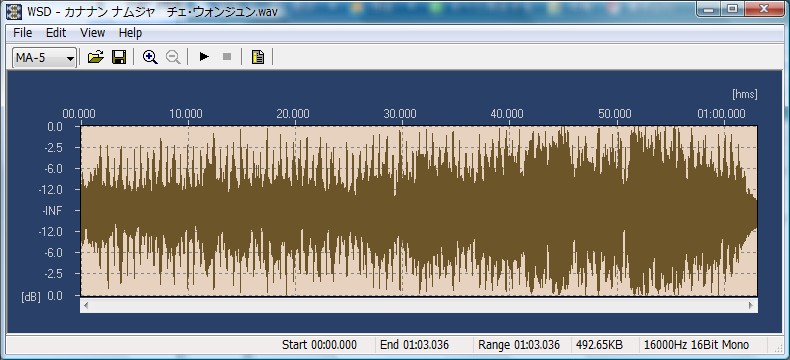This screenshot has width=790, height=360.
Task: Click the 30.000 time ruler marker
Action: 400,114
